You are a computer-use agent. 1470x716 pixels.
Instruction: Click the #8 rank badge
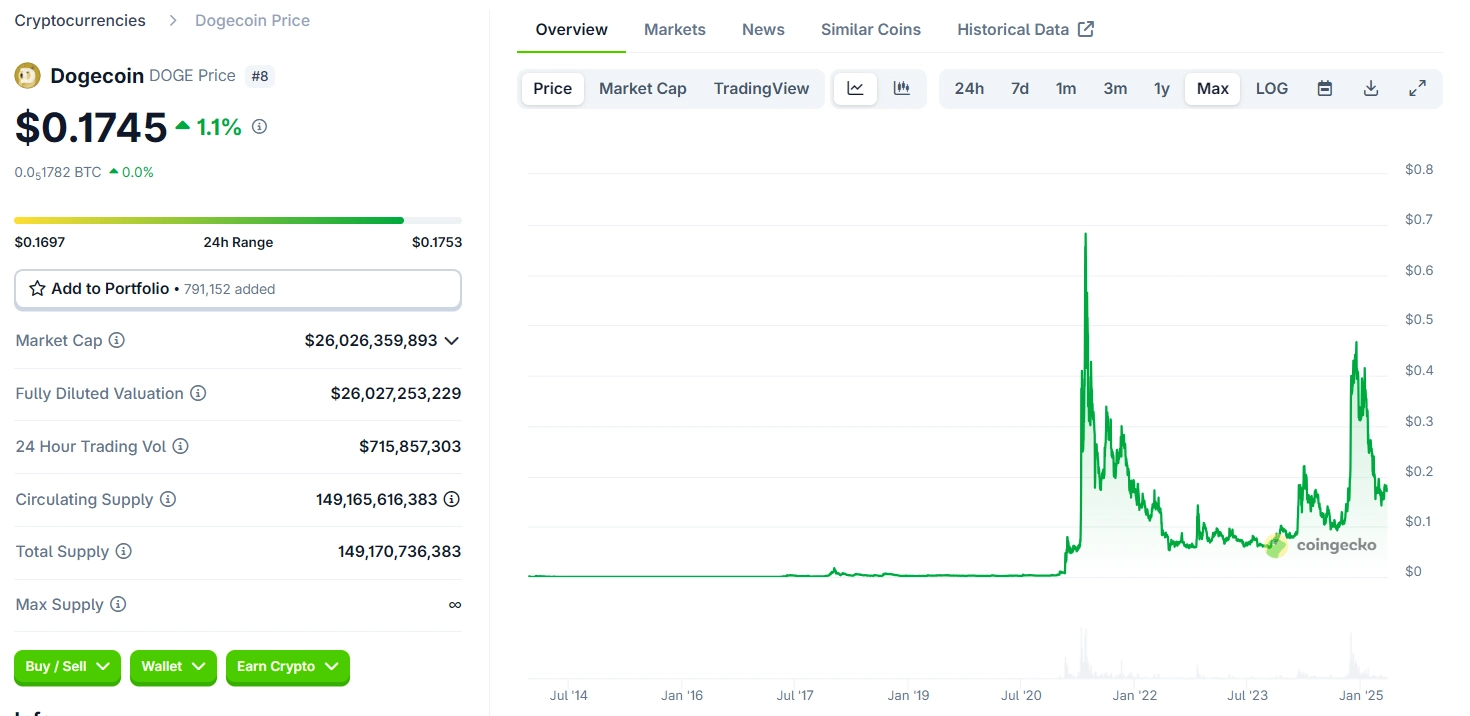pos(260,76)
